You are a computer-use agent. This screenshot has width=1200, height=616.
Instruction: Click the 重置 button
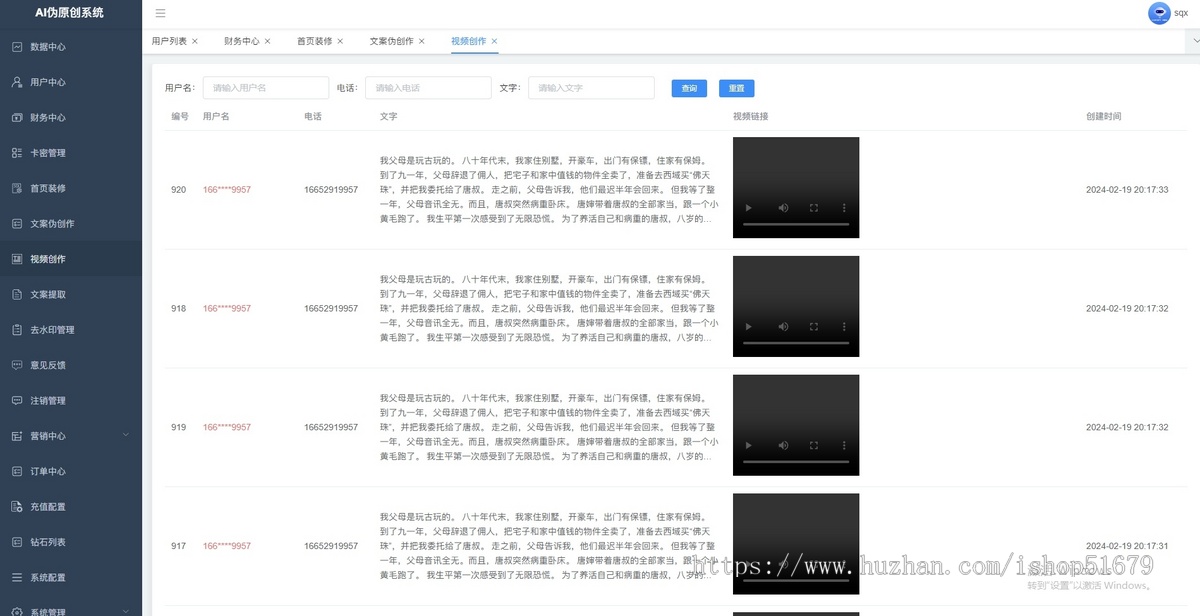pyautogui.click(x=736, y=88)
